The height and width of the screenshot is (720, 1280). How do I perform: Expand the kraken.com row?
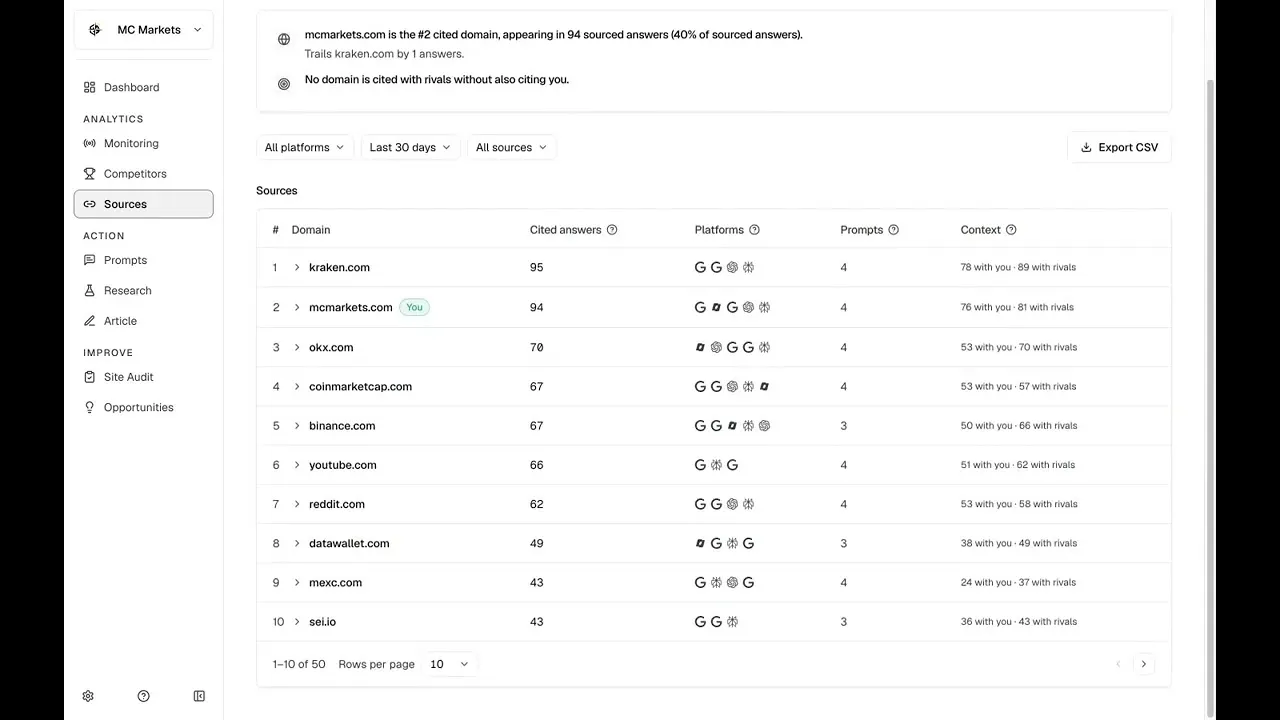click(x=297, y=268)
